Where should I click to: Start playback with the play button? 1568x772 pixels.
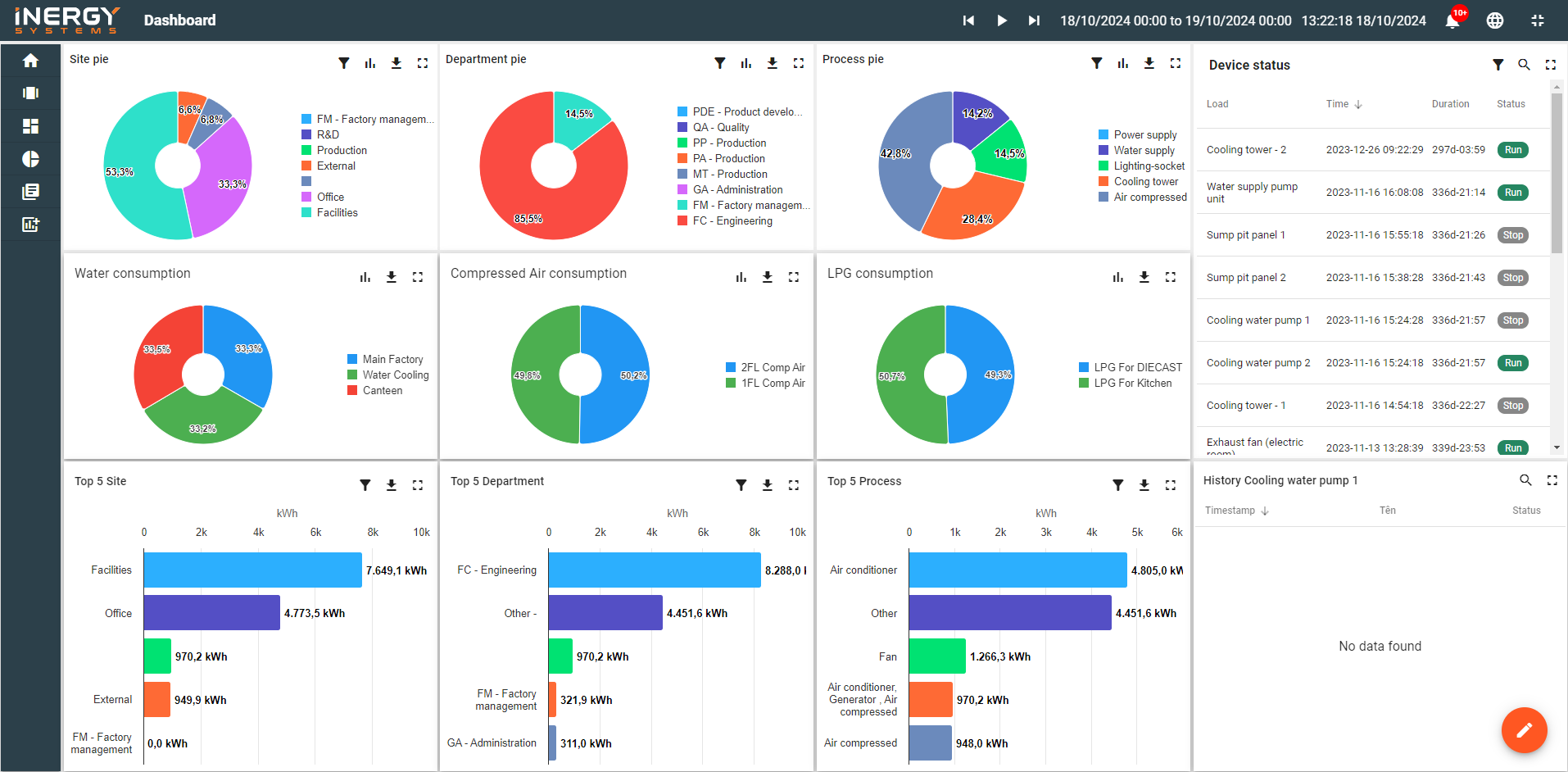point(1001,20)
